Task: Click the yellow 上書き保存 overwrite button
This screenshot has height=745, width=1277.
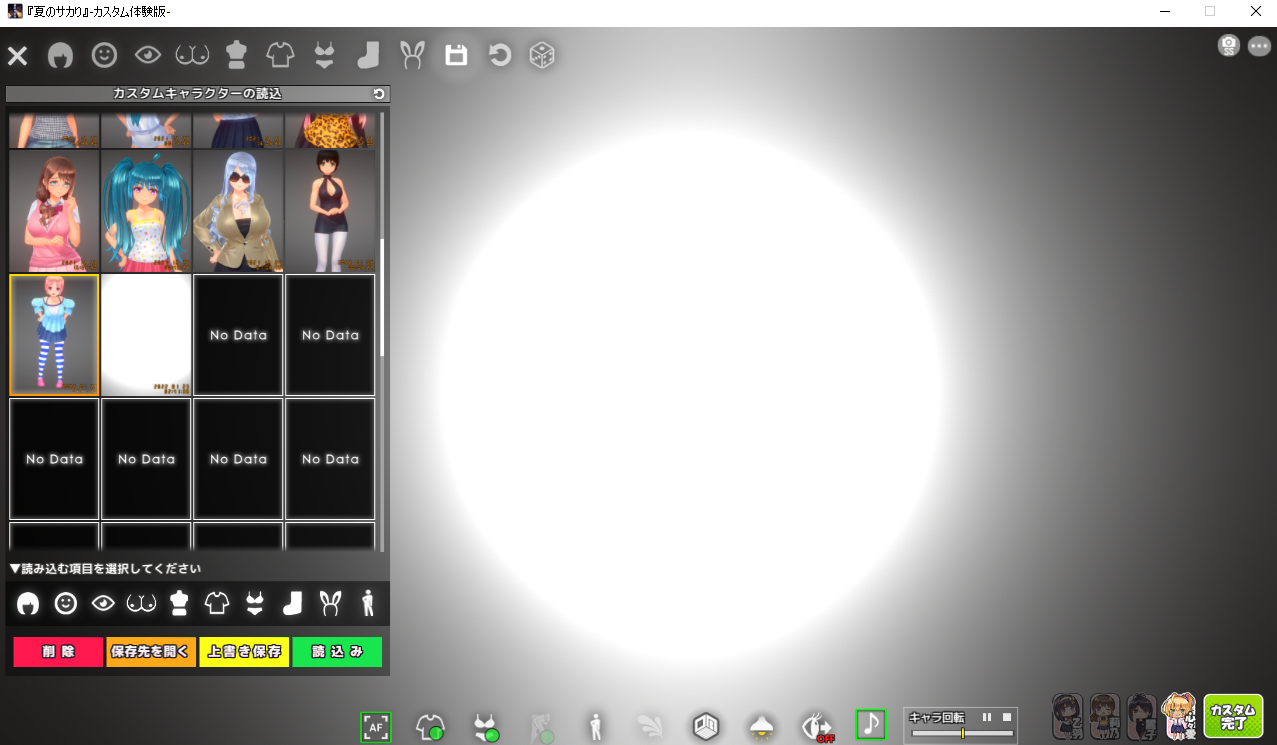Action: point(244,652)
